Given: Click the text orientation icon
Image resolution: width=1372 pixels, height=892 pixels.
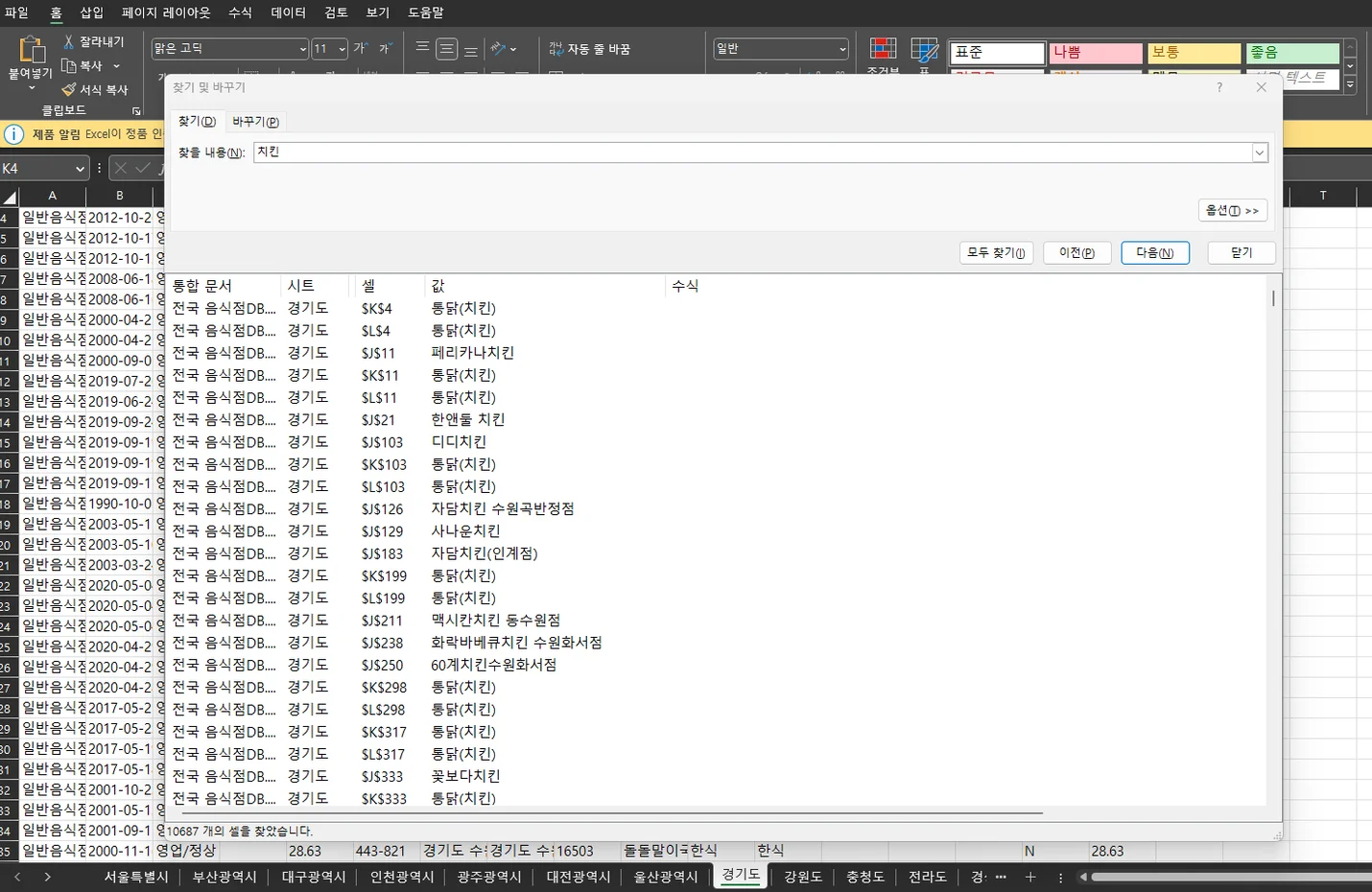Looking at the screenshot, I should [498, 48].
